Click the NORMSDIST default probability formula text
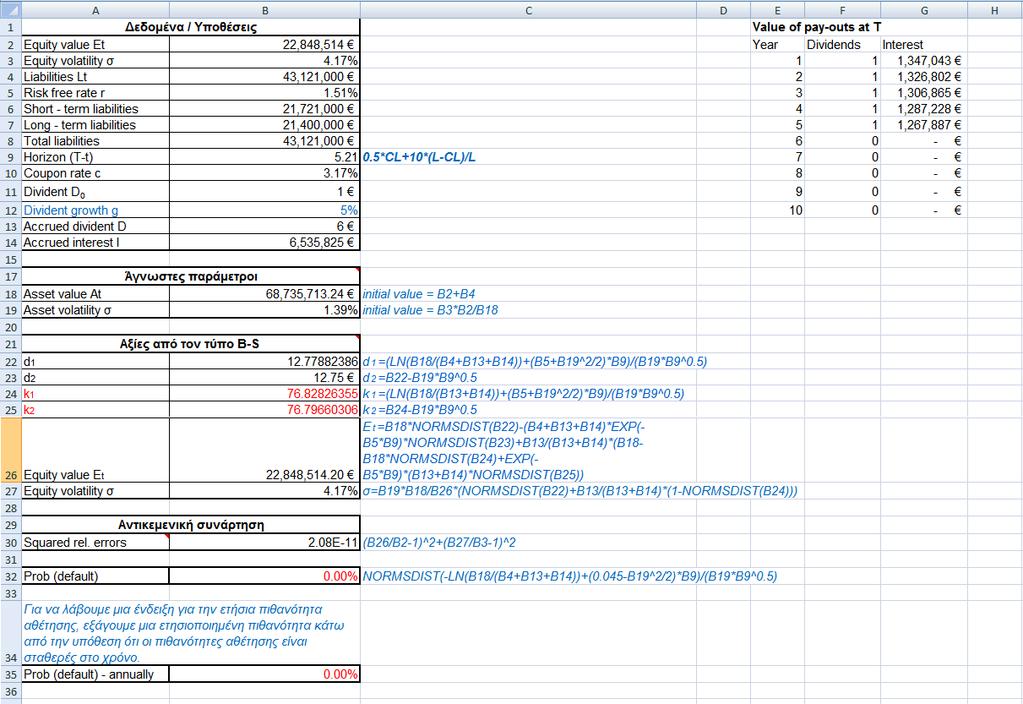The width and height of the screenshot is (1023, 704). pos(570,576)
